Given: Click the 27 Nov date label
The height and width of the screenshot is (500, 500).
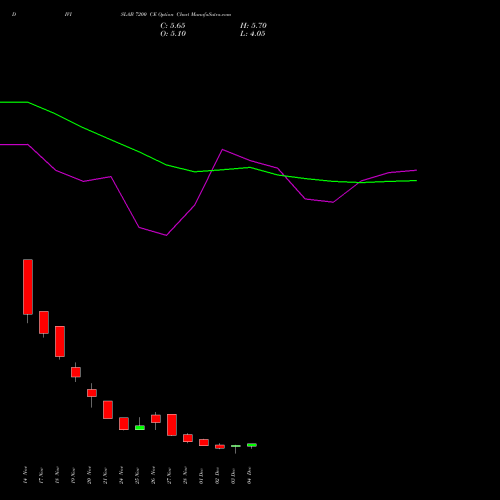Looking at the screenshot, I should click(169, 475).
